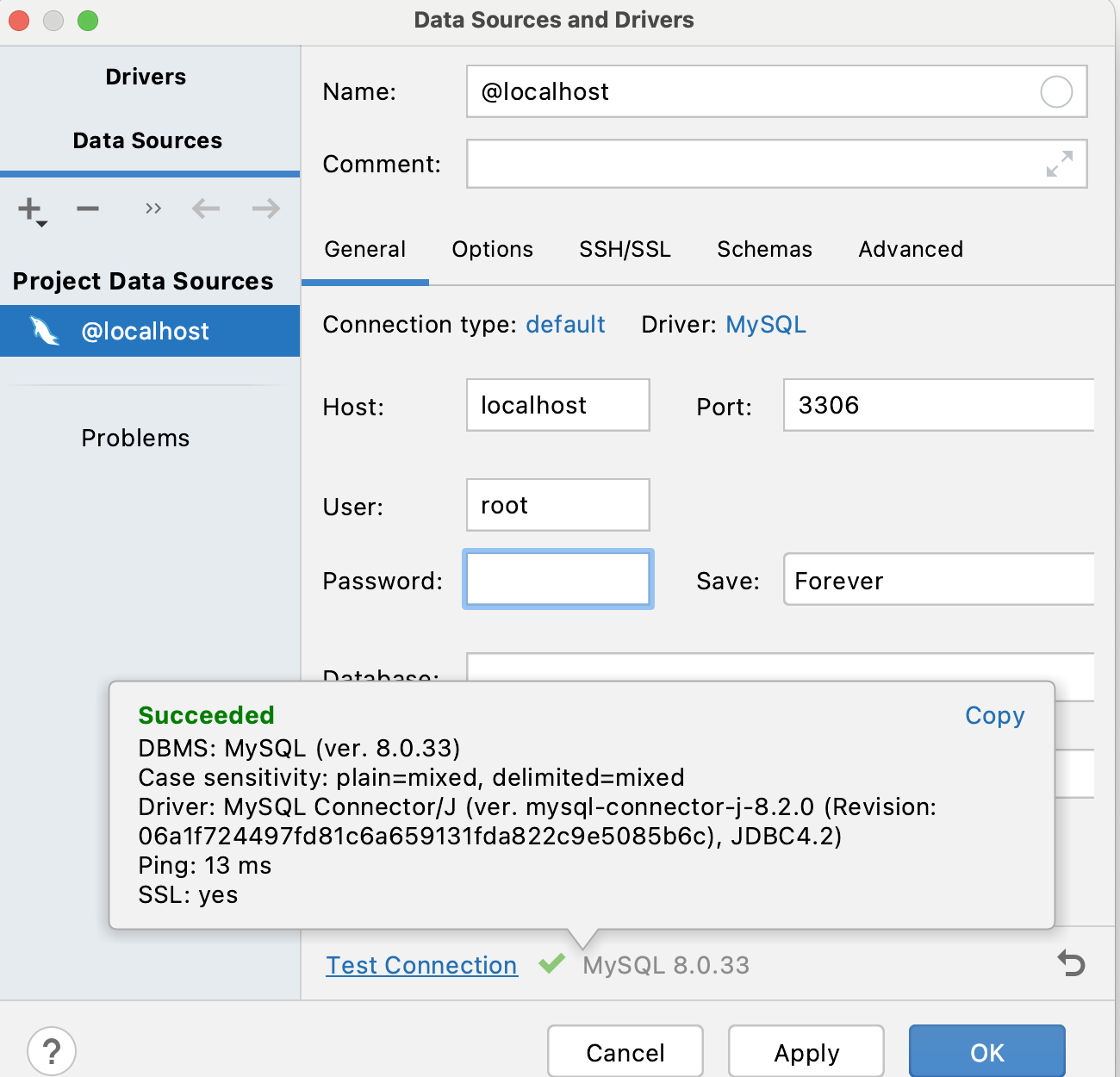Open the Driver MySQL dropdown link
Screen dimensions: 1120x1077
click(766, 325)
